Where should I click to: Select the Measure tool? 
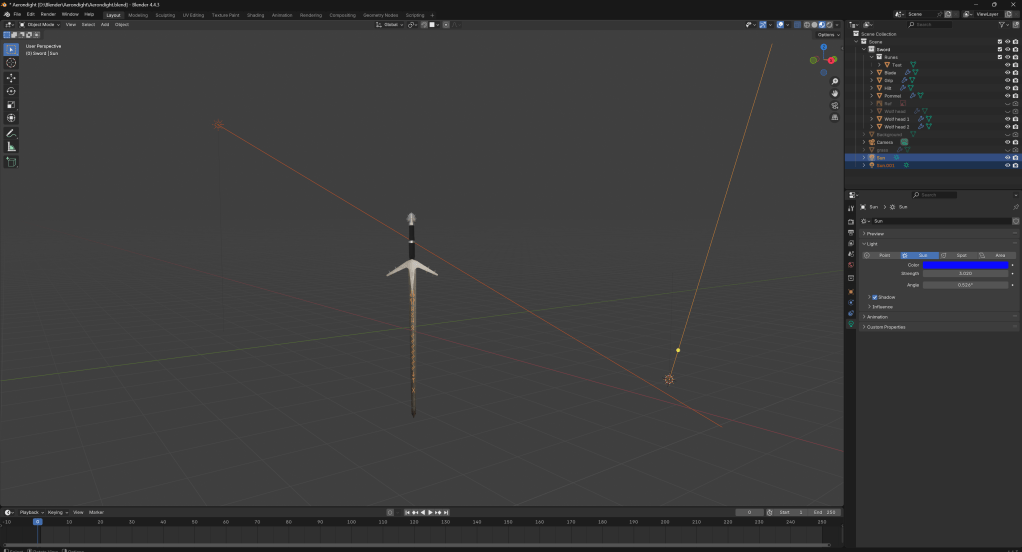(11, 147)
